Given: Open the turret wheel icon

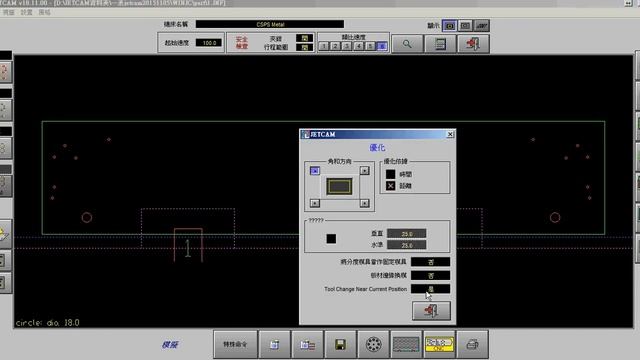Looking at the screenshot, I should [373, 344].
